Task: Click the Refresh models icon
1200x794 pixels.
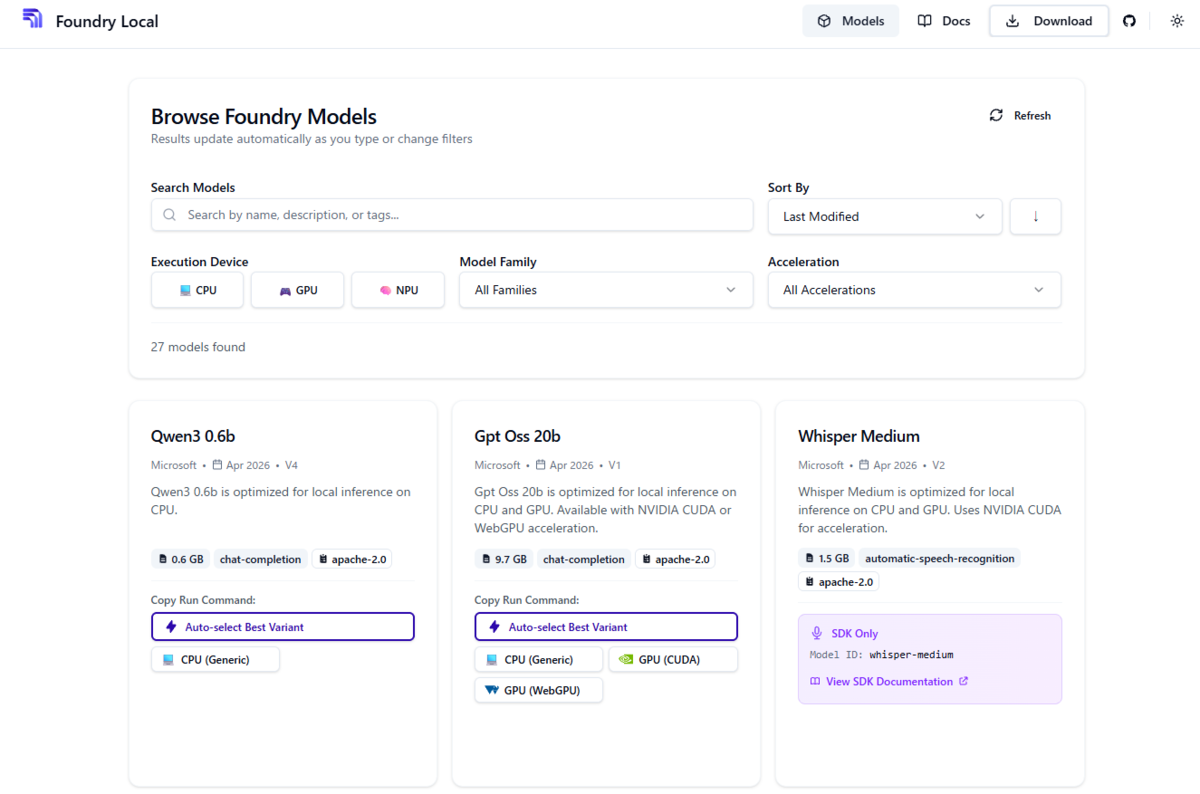Action: tap(996, 115)
